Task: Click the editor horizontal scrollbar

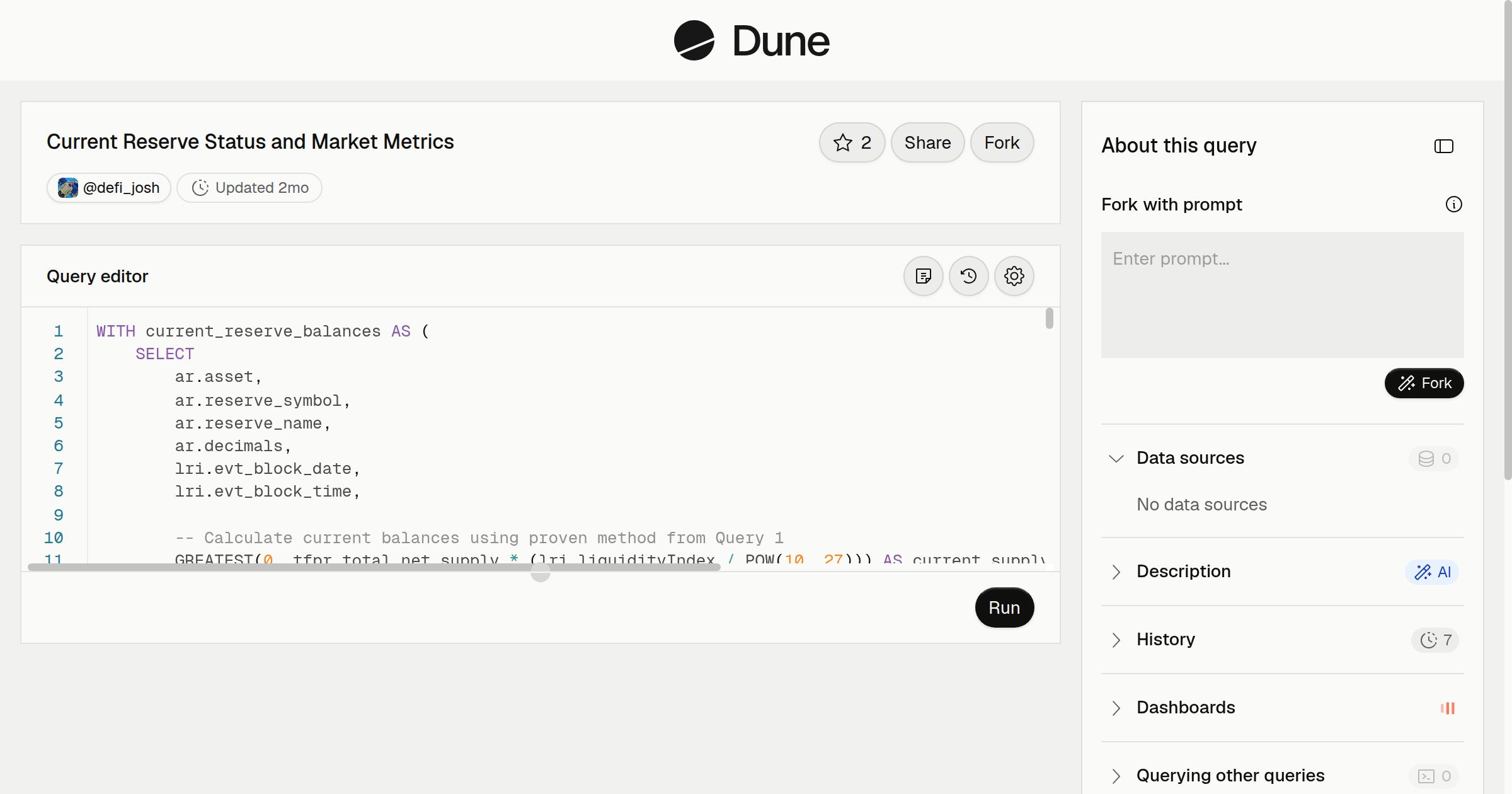Action: [x=374, y=567]
